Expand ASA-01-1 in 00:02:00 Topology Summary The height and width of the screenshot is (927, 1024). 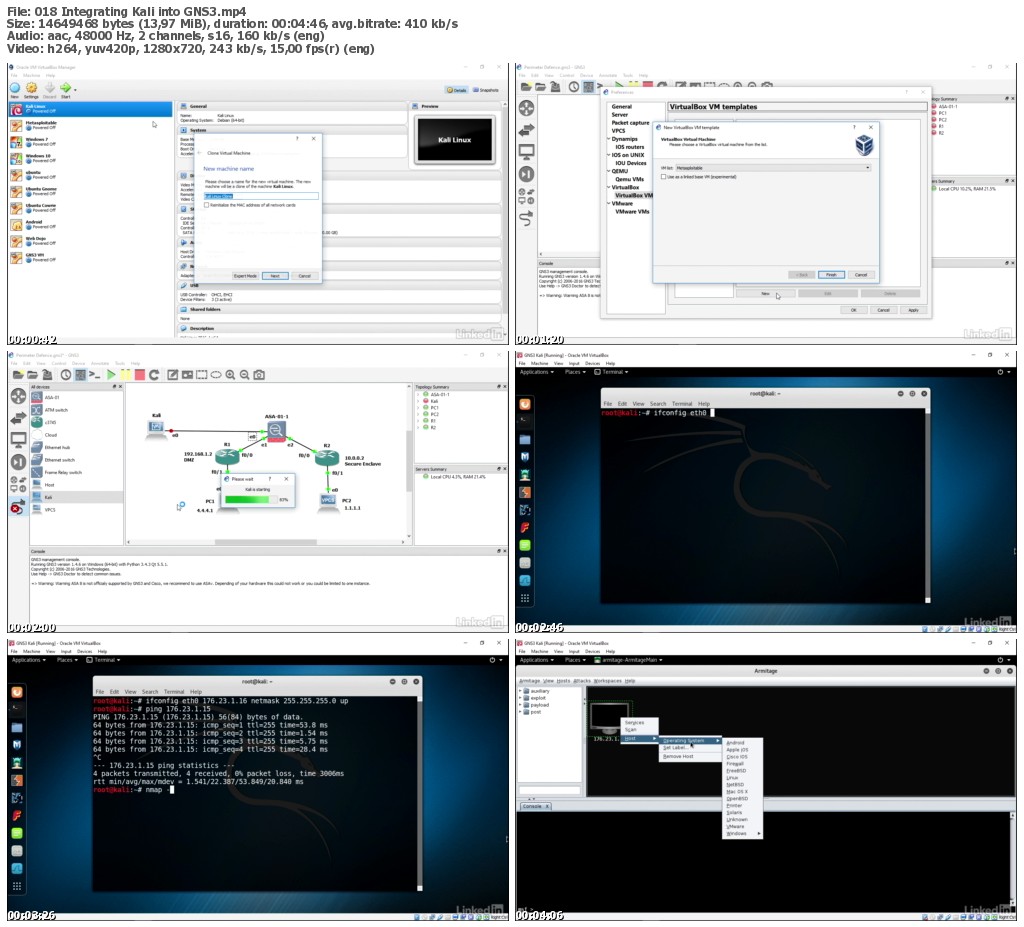[419, 395]
